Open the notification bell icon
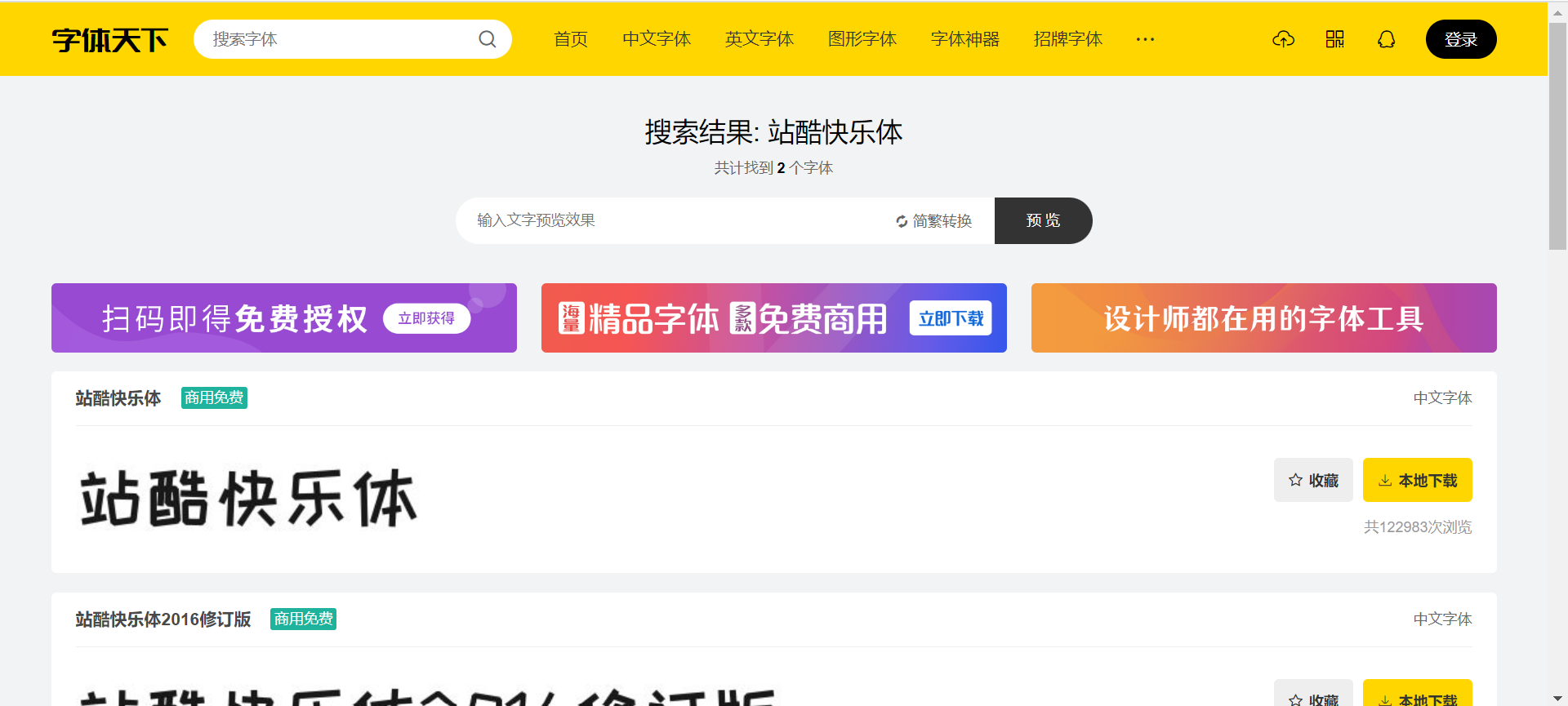Screen dimensions: 1568x706 click(1386, 39)
